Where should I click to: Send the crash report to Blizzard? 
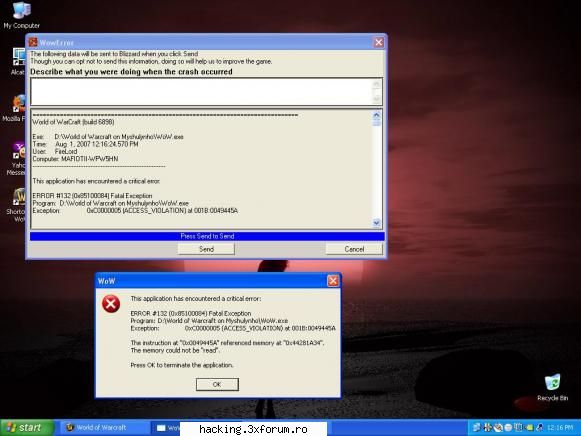tap(206, 249)
